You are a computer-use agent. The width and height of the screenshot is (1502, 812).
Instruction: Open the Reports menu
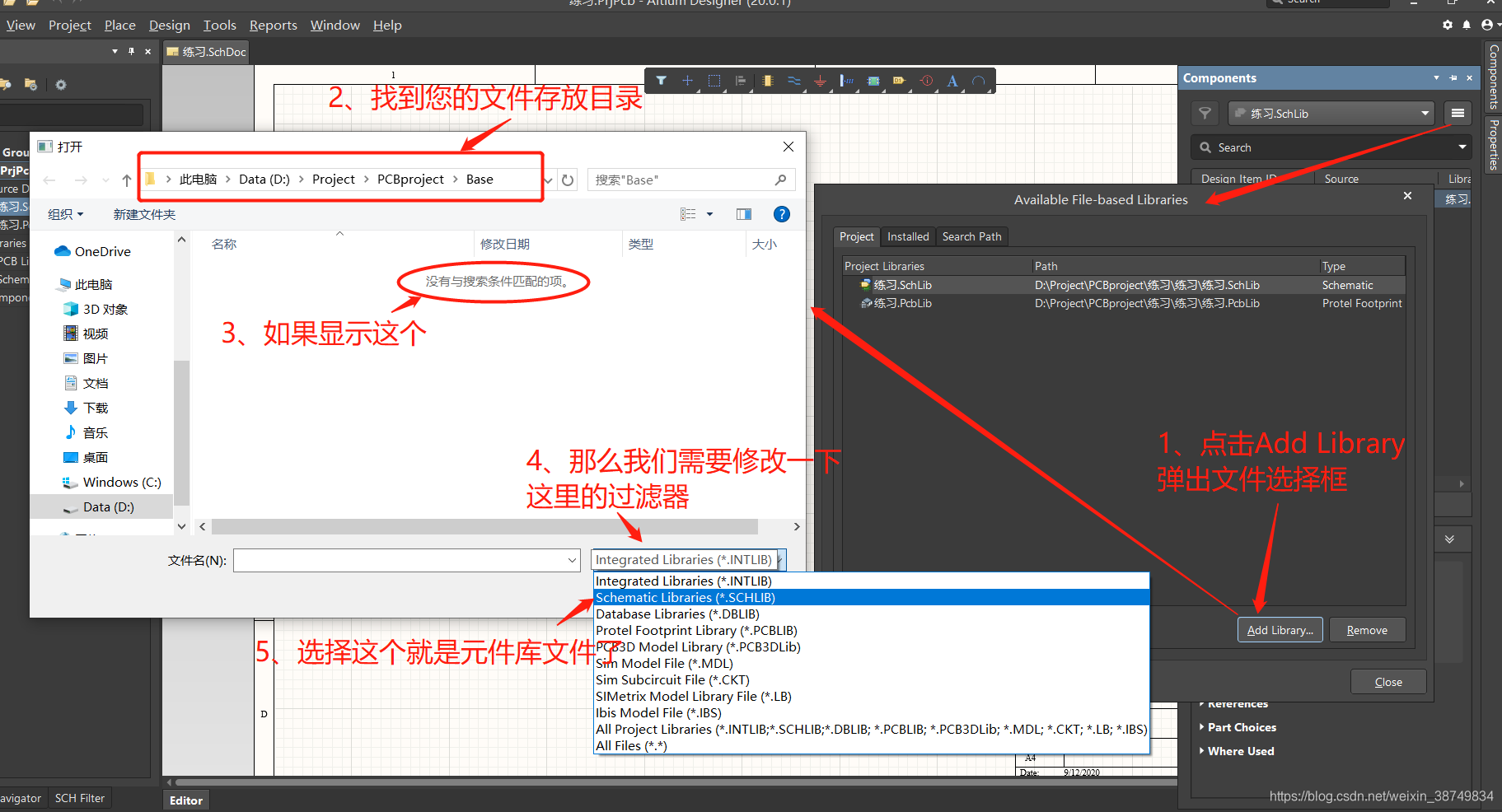(274, 26)
